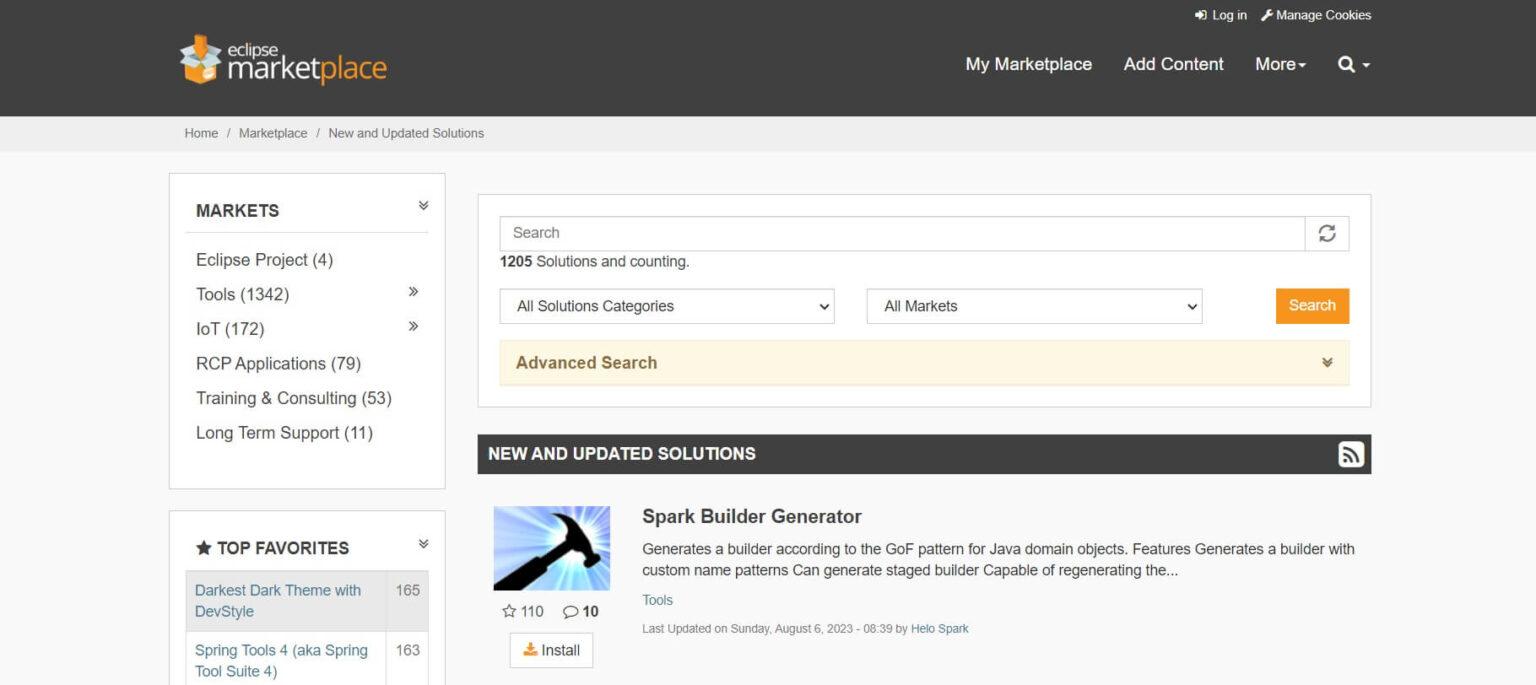The width and height of the screenshot is (1536, 685).
Task: Open comments bubble for Spark Builder Generator
Action: coord(571,611)
